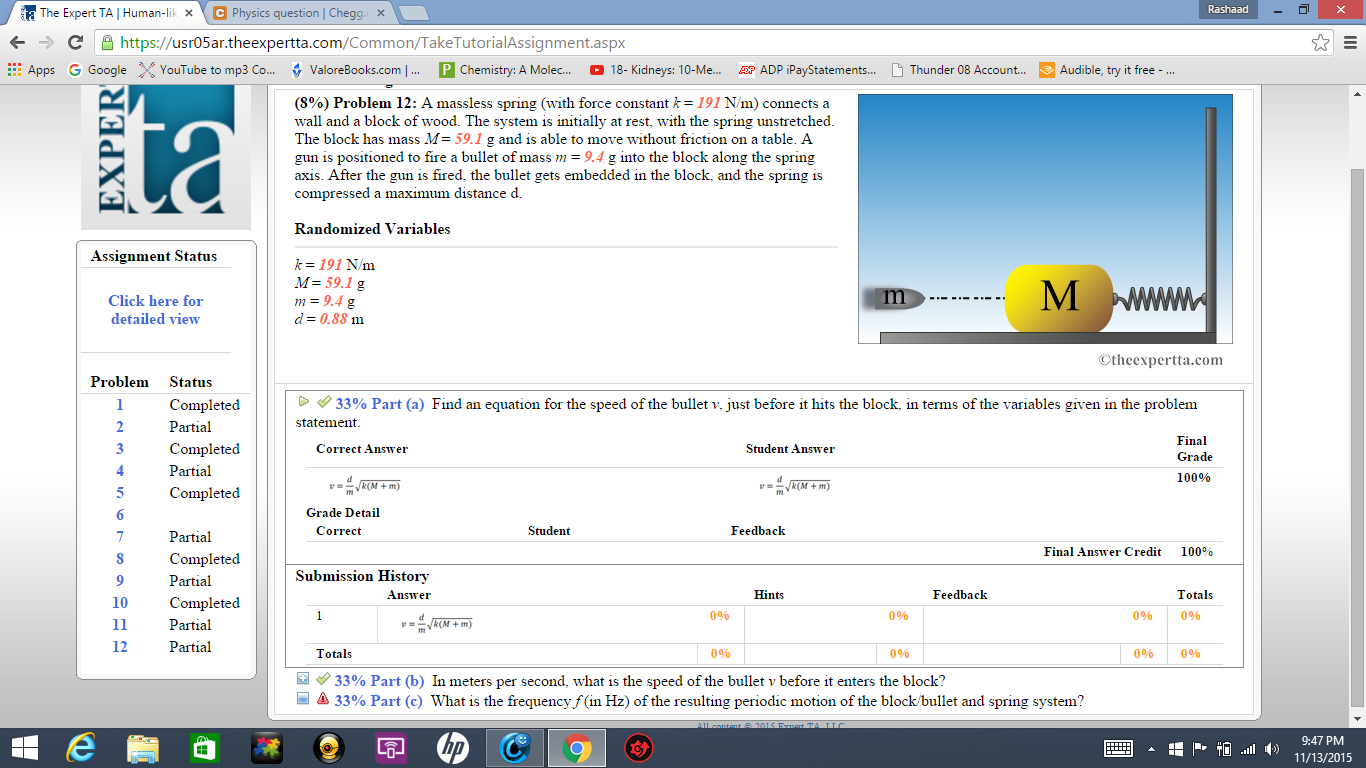
Task: Open the purple wireless display app
Action: [x=390, y=748]
